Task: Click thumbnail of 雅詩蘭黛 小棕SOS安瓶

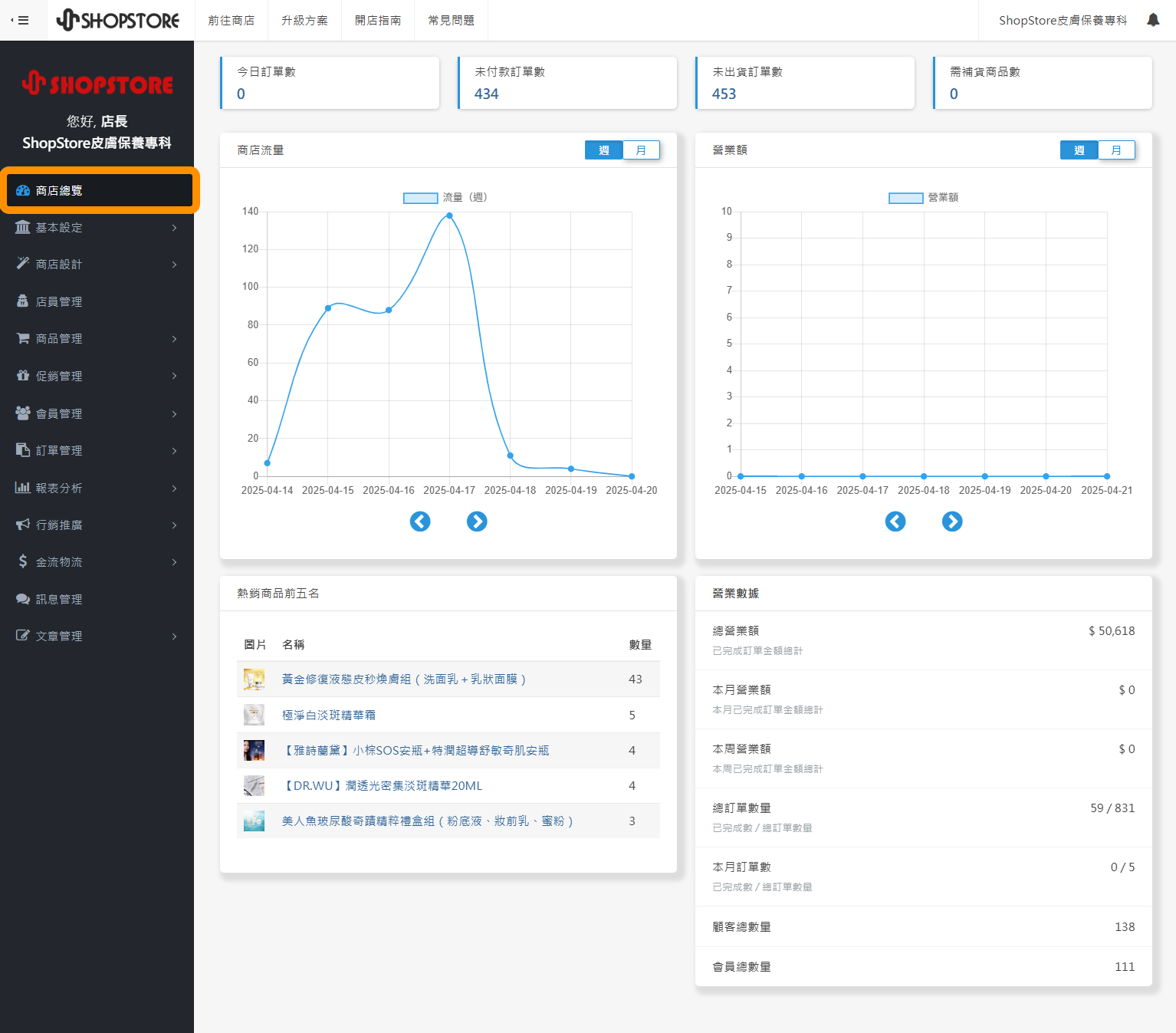Action: coord(254,750)
